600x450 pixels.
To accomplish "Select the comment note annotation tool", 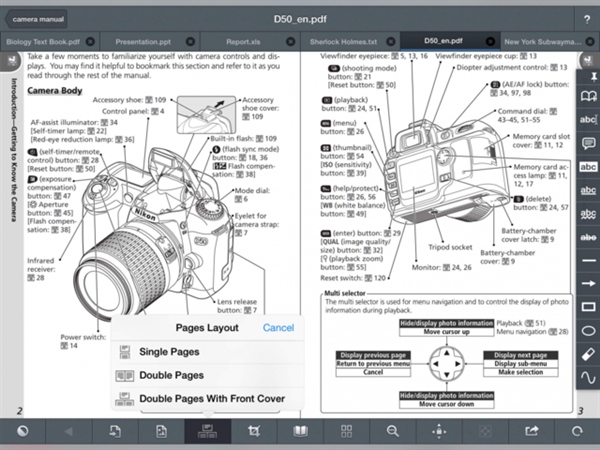I will pyautogui.click(x=589, y=144).
